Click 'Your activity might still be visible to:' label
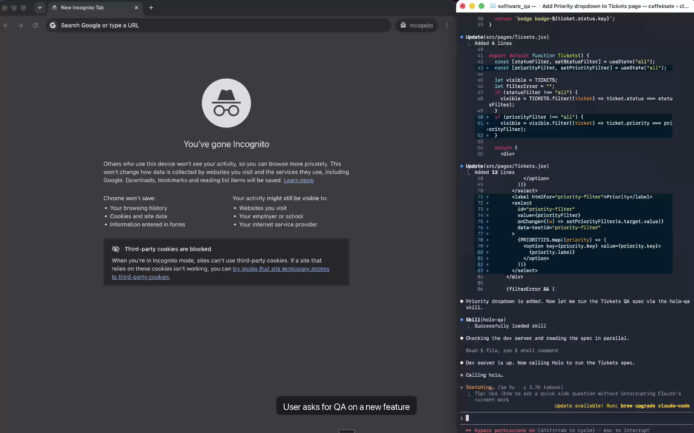694x433 pixels. click(x=280, y=198)
